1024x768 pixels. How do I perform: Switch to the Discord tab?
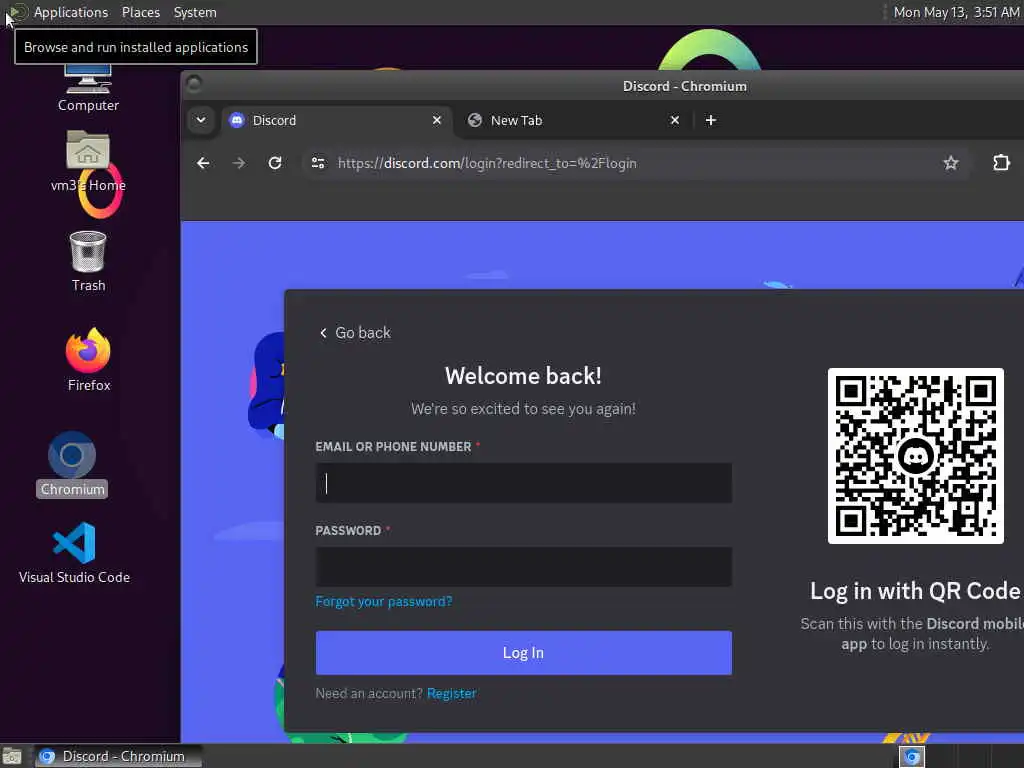[x=336, y=120]
